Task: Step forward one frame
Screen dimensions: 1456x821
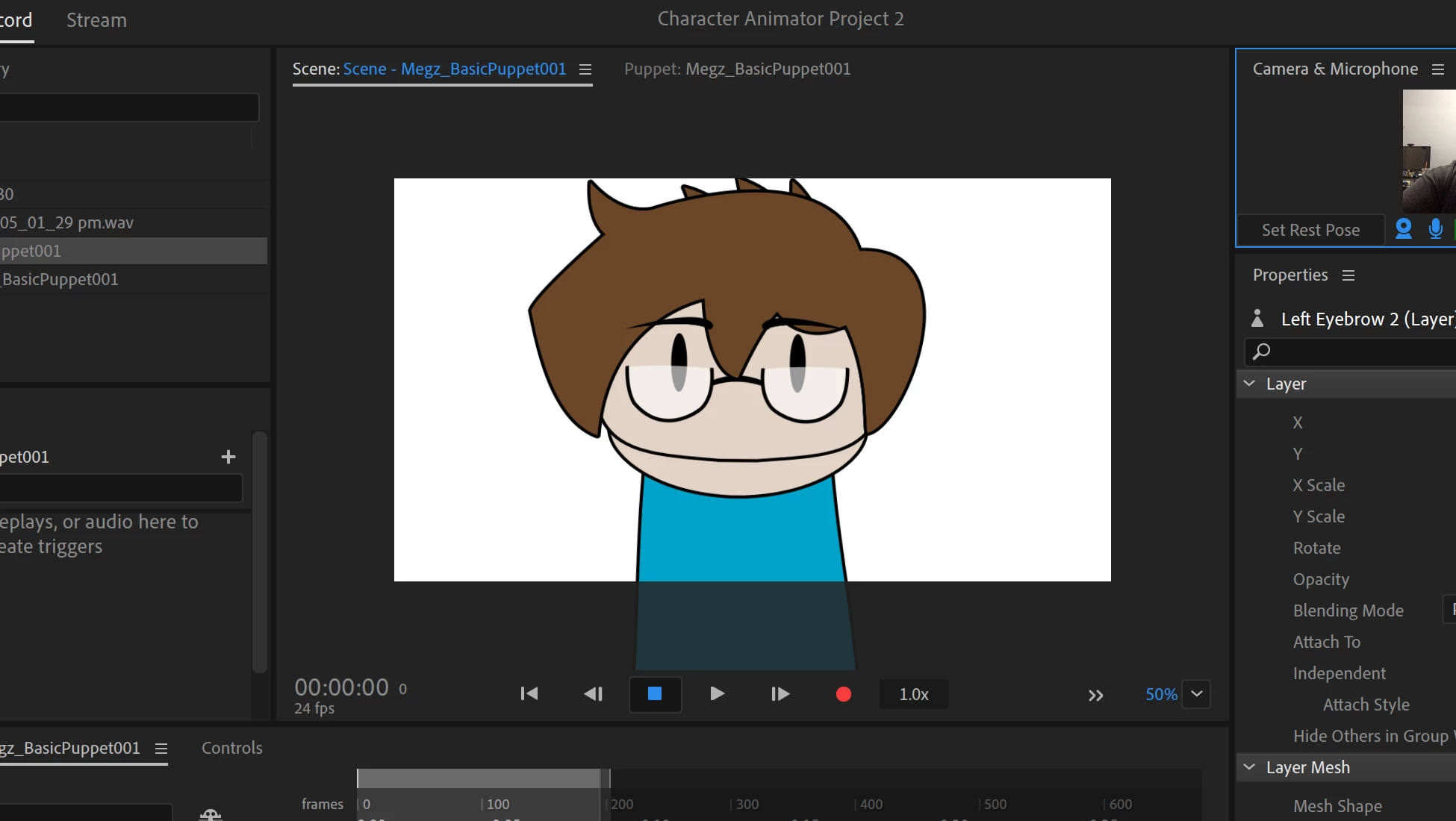Action: coord(780,694)
